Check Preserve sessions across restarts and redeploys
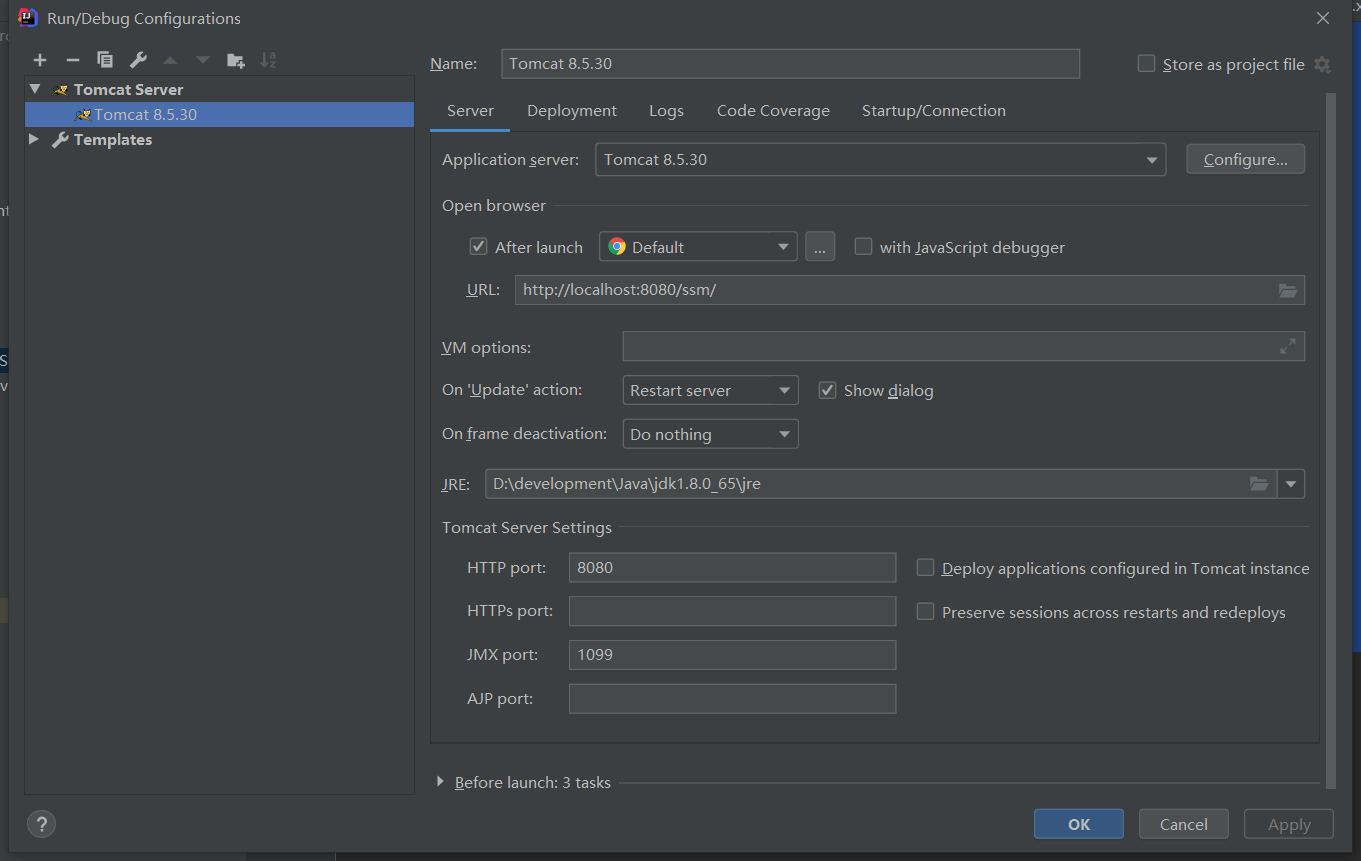1361x861 pixels. [x=925, y=611]
